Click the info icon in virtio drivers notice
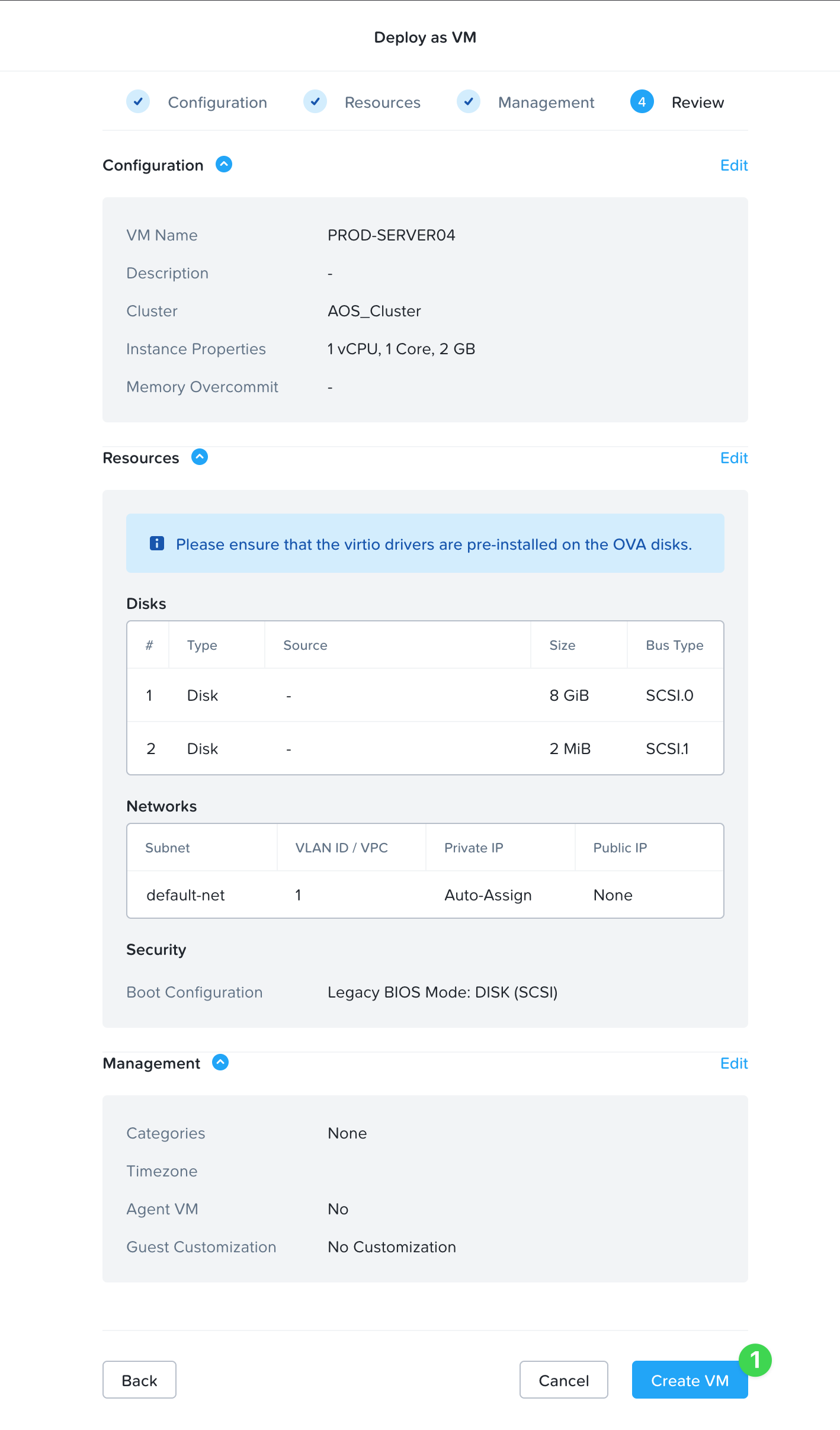840x1430 pixels. (x=157, y=543)
